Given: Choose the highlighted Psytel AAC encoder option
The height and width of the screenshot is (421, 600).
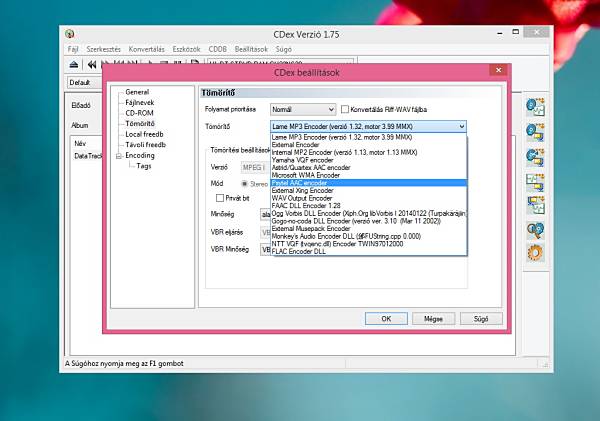Looking at the screenshot, I should (x=368, y=183).
